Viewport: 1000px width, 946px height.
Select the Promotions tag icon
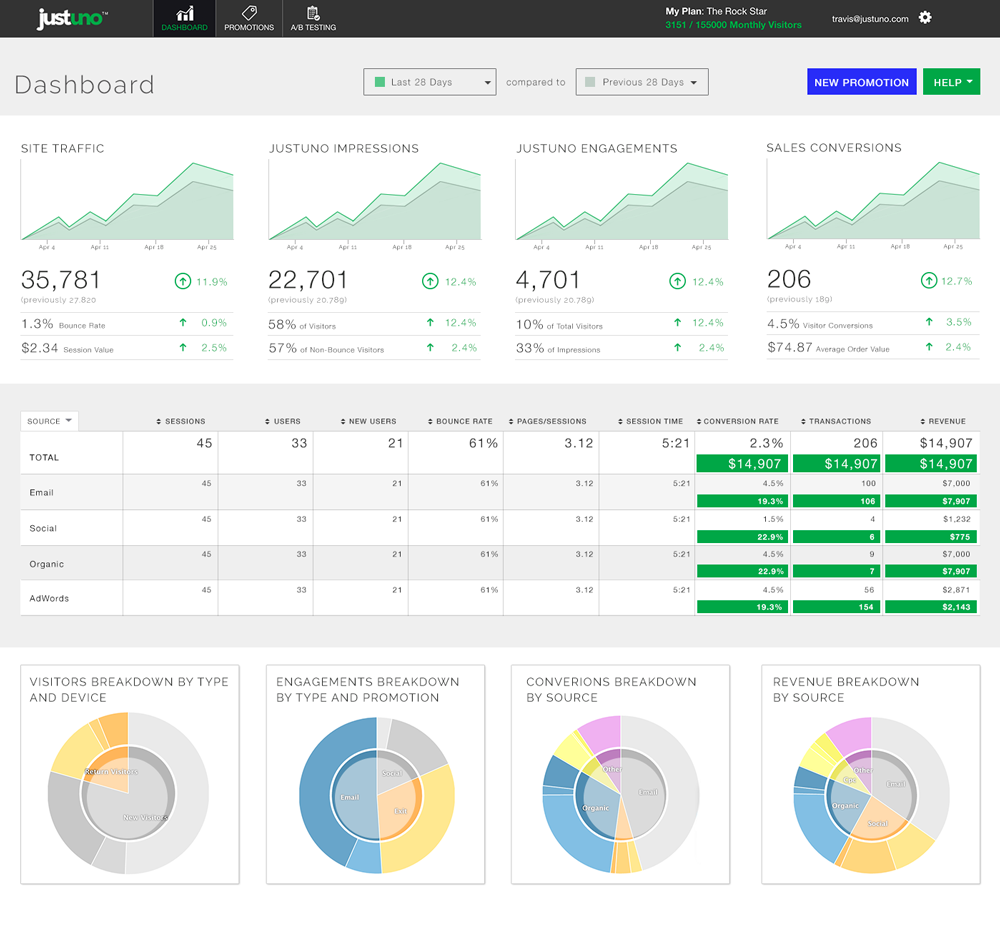[x=249, y=12]
